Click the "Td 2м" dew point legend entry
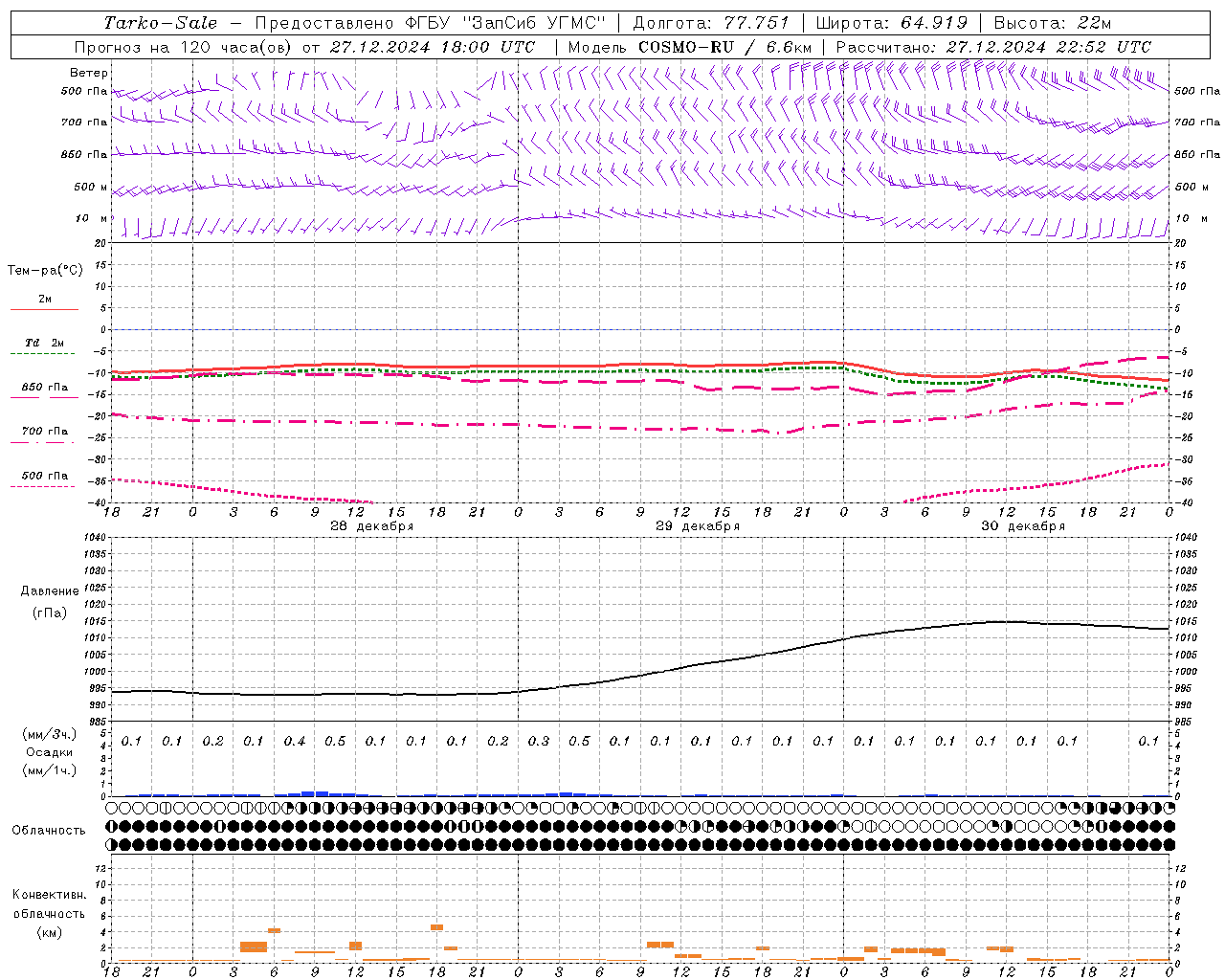This screenshot has width=1225, height=980. 45,343
